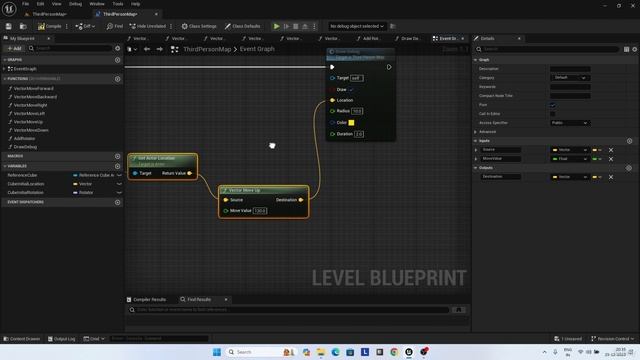Toggle the Pure checkbox in Details
The width and height of the screenshot is (640, 360).
pos(553,105)
